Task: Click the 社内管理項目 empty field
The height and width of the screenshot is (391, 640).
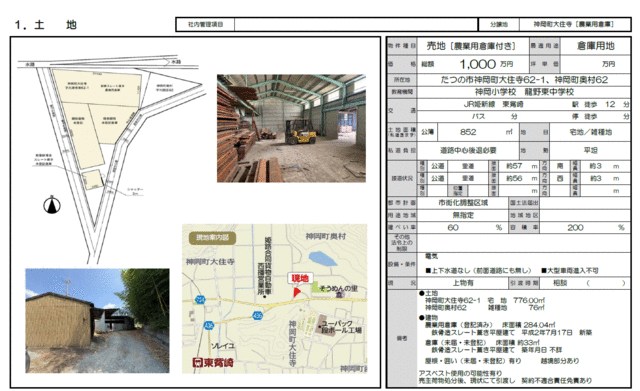Action: (356, 24)
